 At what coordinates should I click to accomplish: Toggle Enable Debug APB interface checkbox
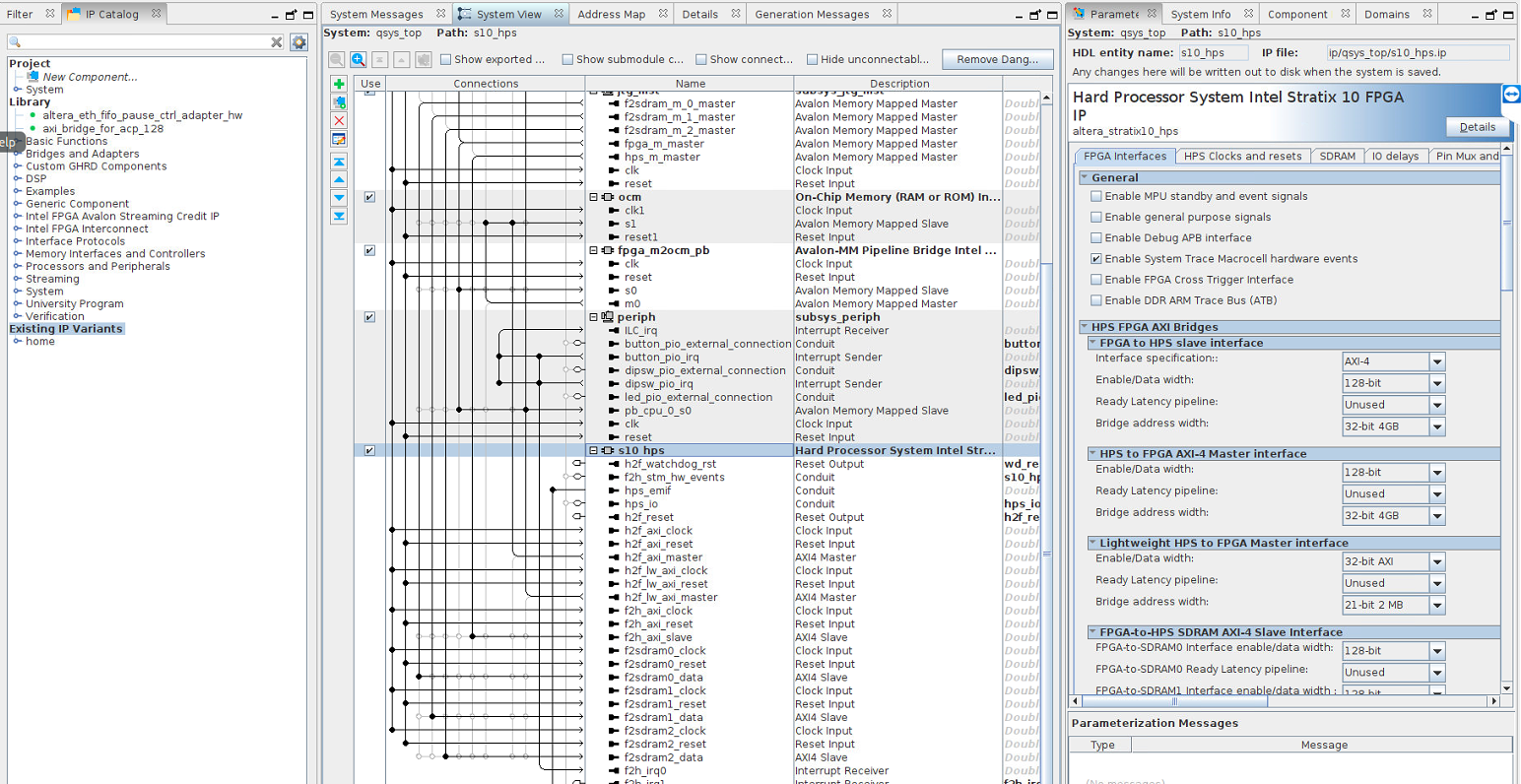1096,238
